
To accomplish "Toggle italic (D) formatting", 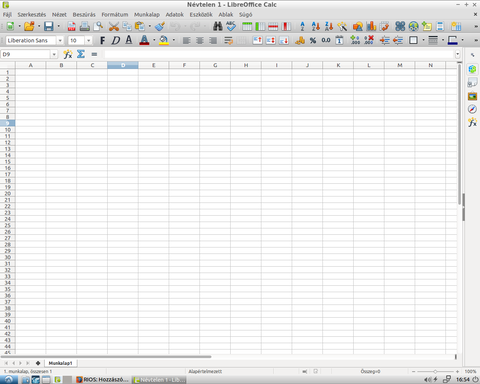I will [116, 40].
